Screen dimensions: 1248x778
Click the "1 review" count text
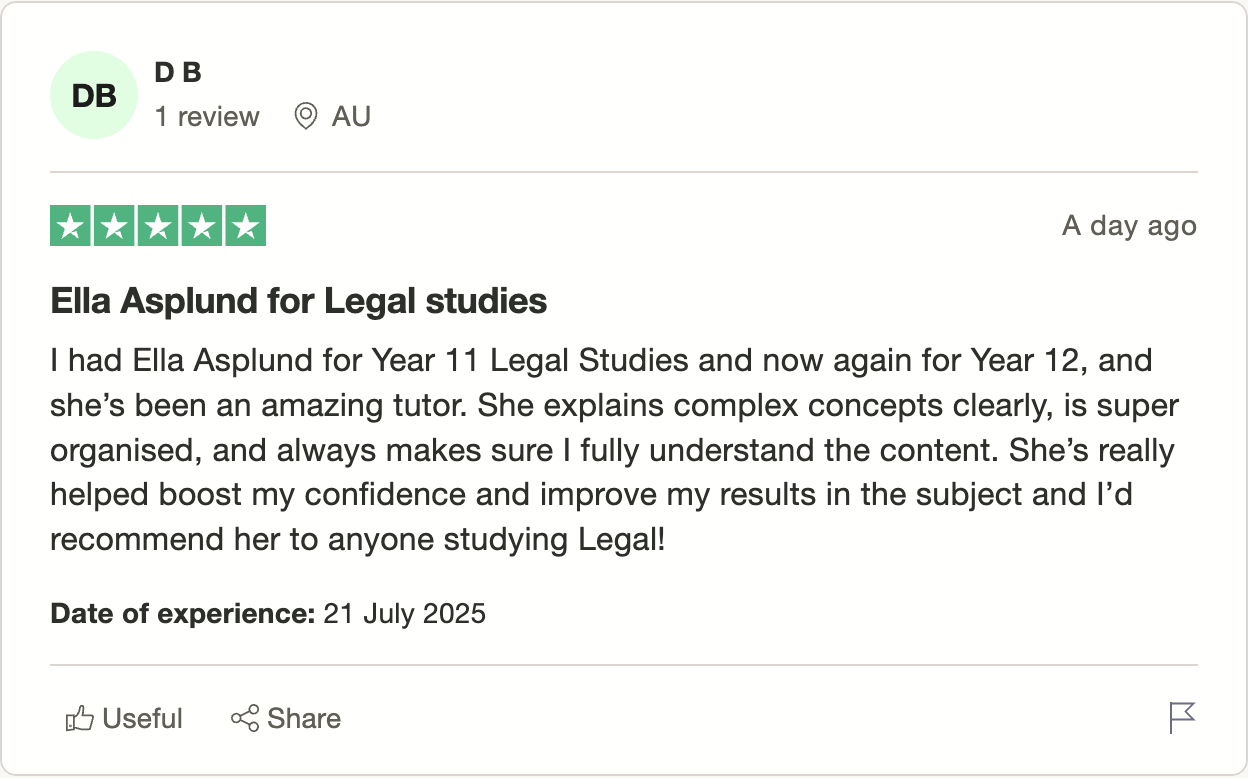(207, 117)
